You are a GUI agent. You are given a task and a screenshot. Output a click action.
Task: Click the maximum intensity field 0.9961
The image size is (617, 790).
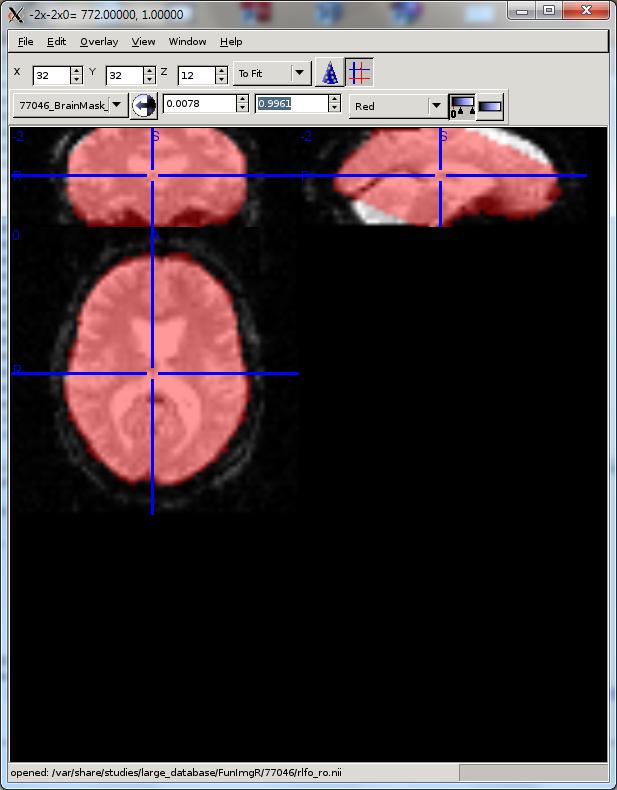(290, 104)
